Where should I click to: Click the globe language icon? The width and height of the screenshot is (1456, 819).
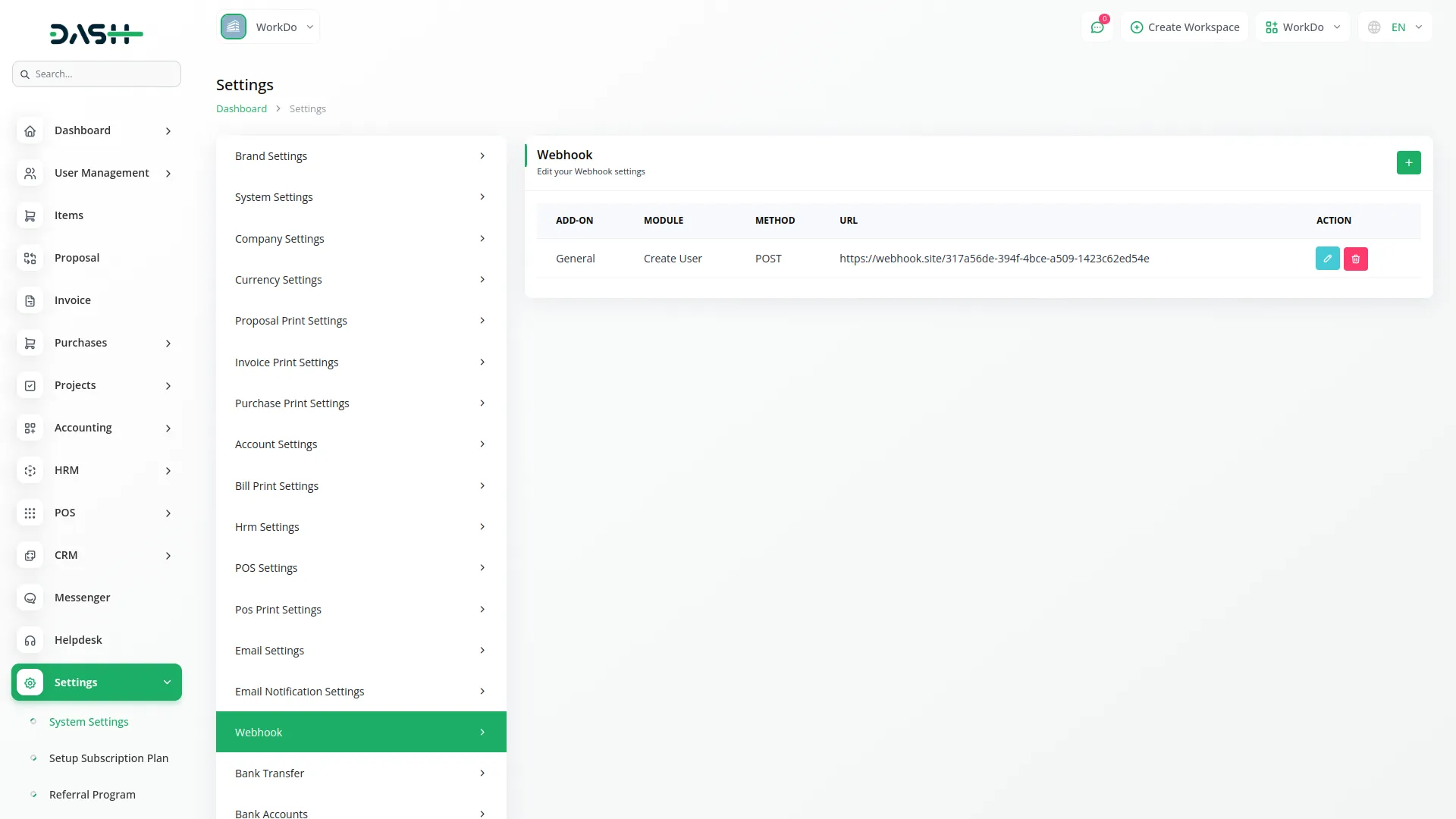[x=1373, y=27]
